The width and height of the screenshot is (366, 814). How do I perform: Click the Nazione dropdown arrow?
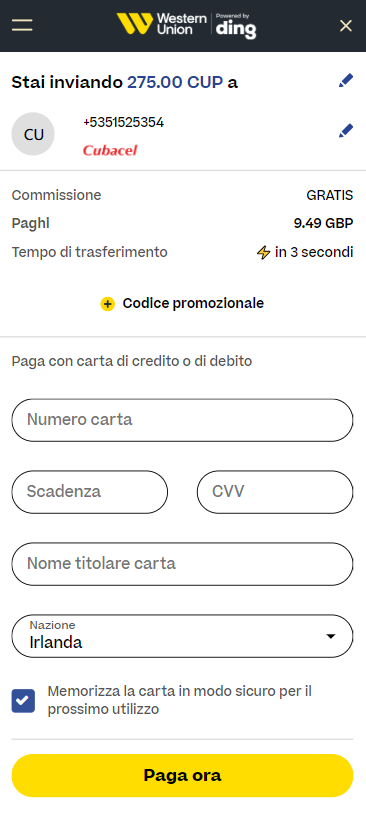pos(330,636)
